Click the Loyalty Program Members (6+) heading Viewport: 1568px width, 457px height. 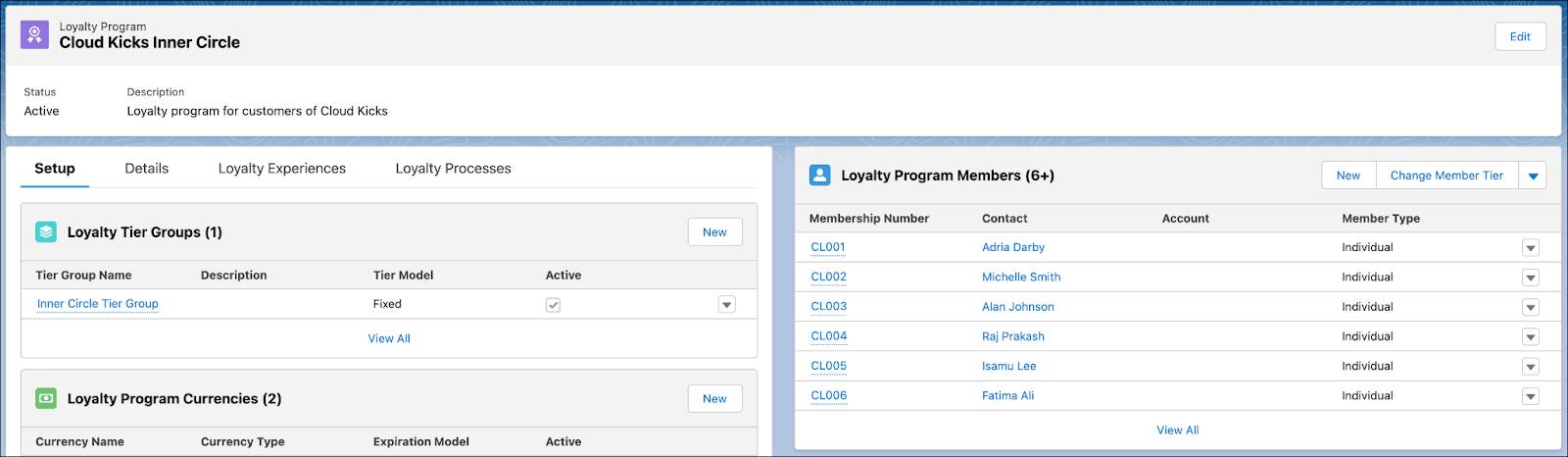948,176
